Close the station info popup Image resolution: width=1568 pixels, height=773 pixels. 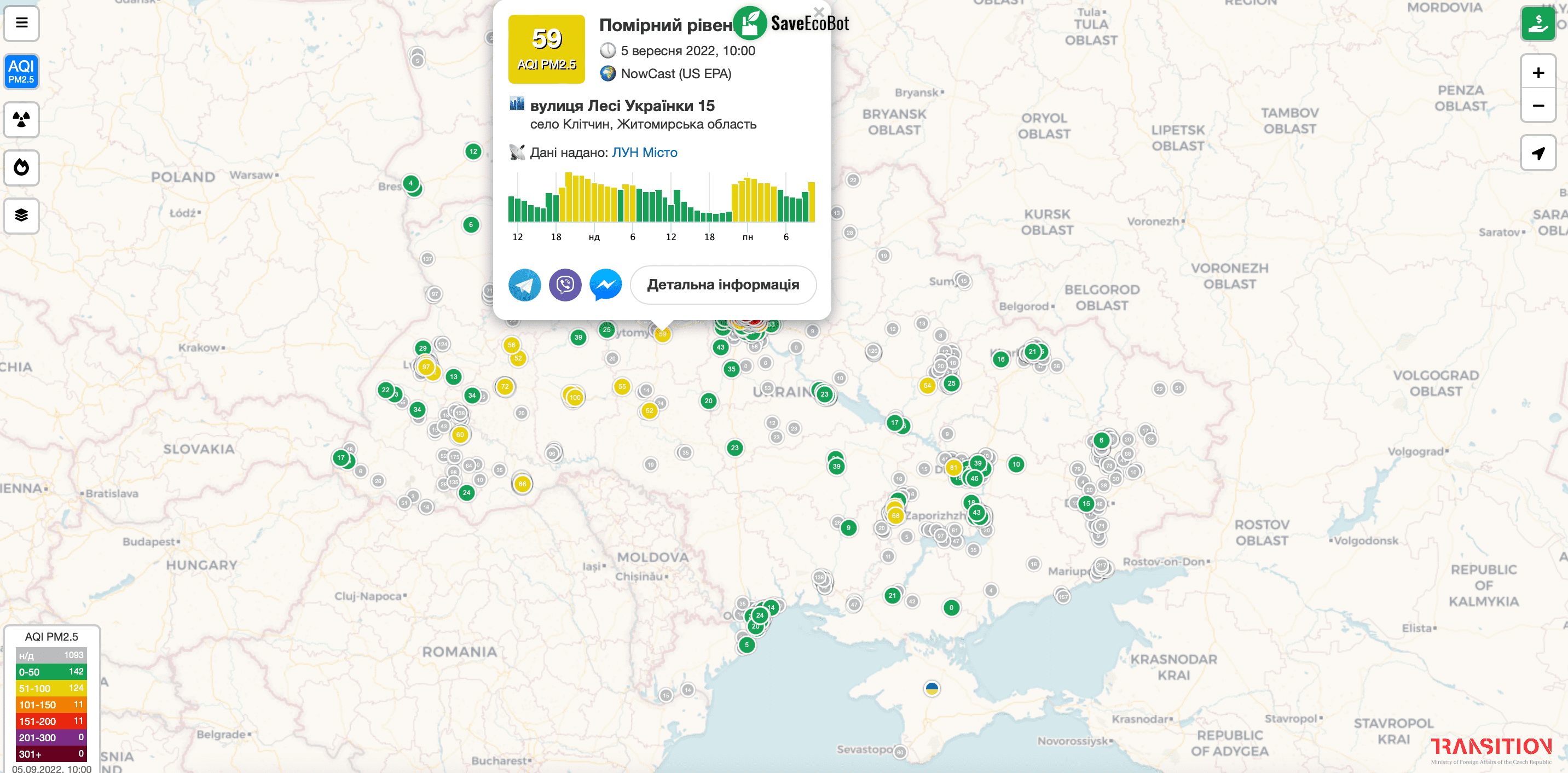pyautogui.click(x=819, y=11)
